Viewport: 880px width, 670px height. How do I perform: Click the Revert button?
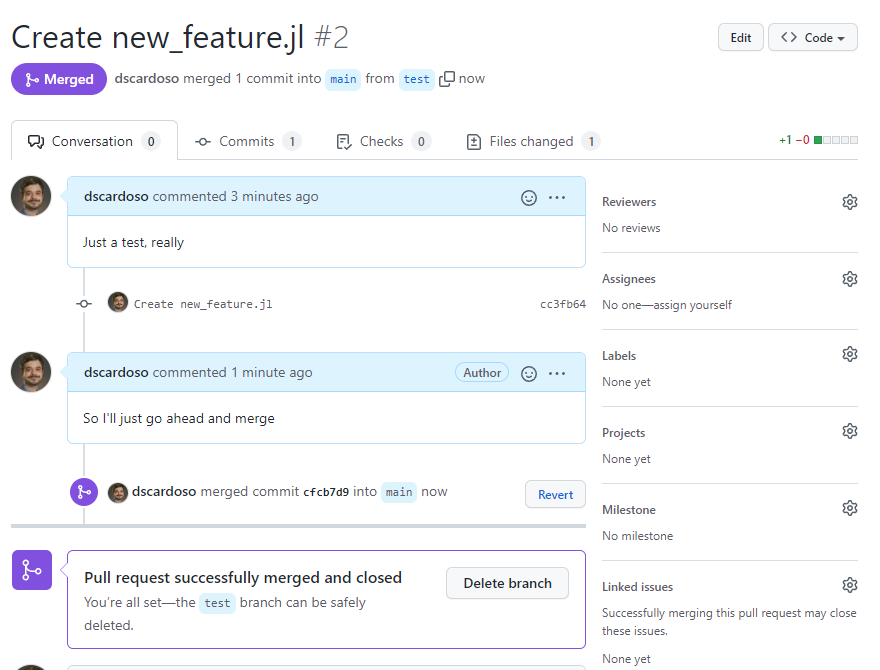tap(555, 494)
